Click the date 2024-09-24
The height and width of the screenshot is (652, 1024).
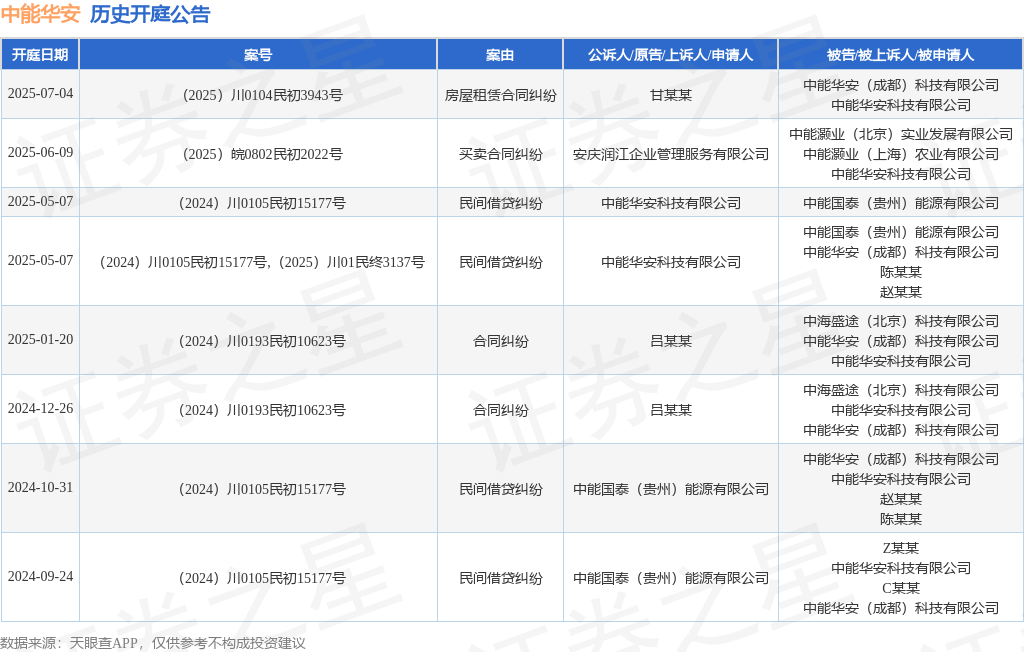(40, 576)
